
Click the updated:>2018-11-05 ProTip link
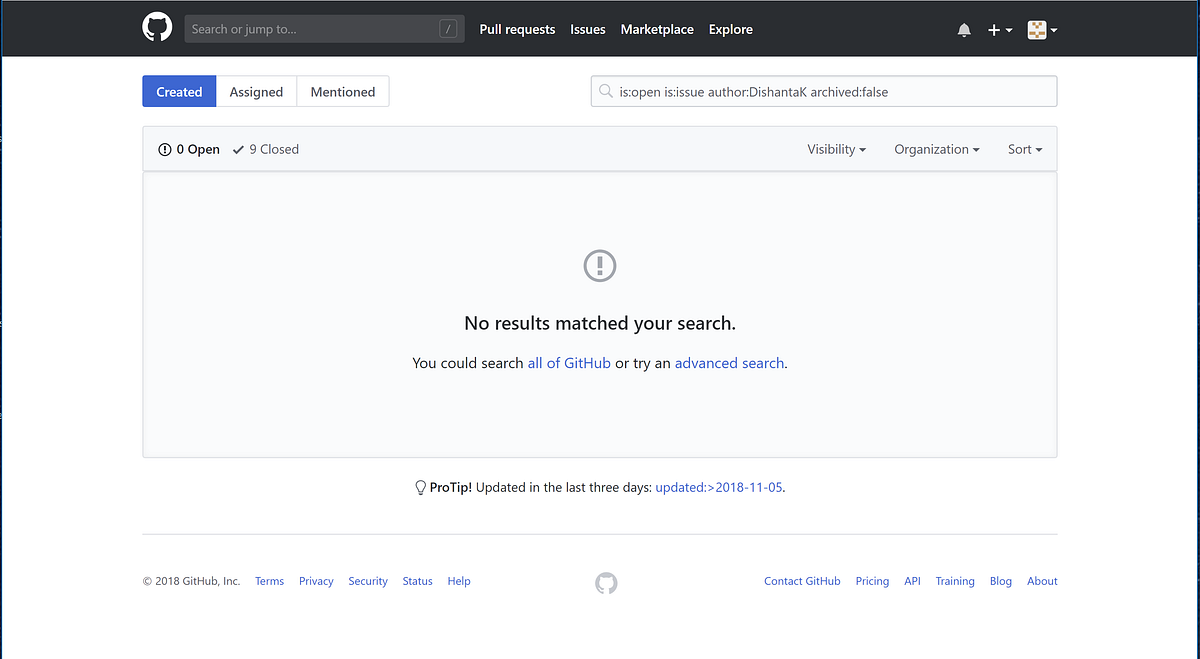[x=718, y=487]
